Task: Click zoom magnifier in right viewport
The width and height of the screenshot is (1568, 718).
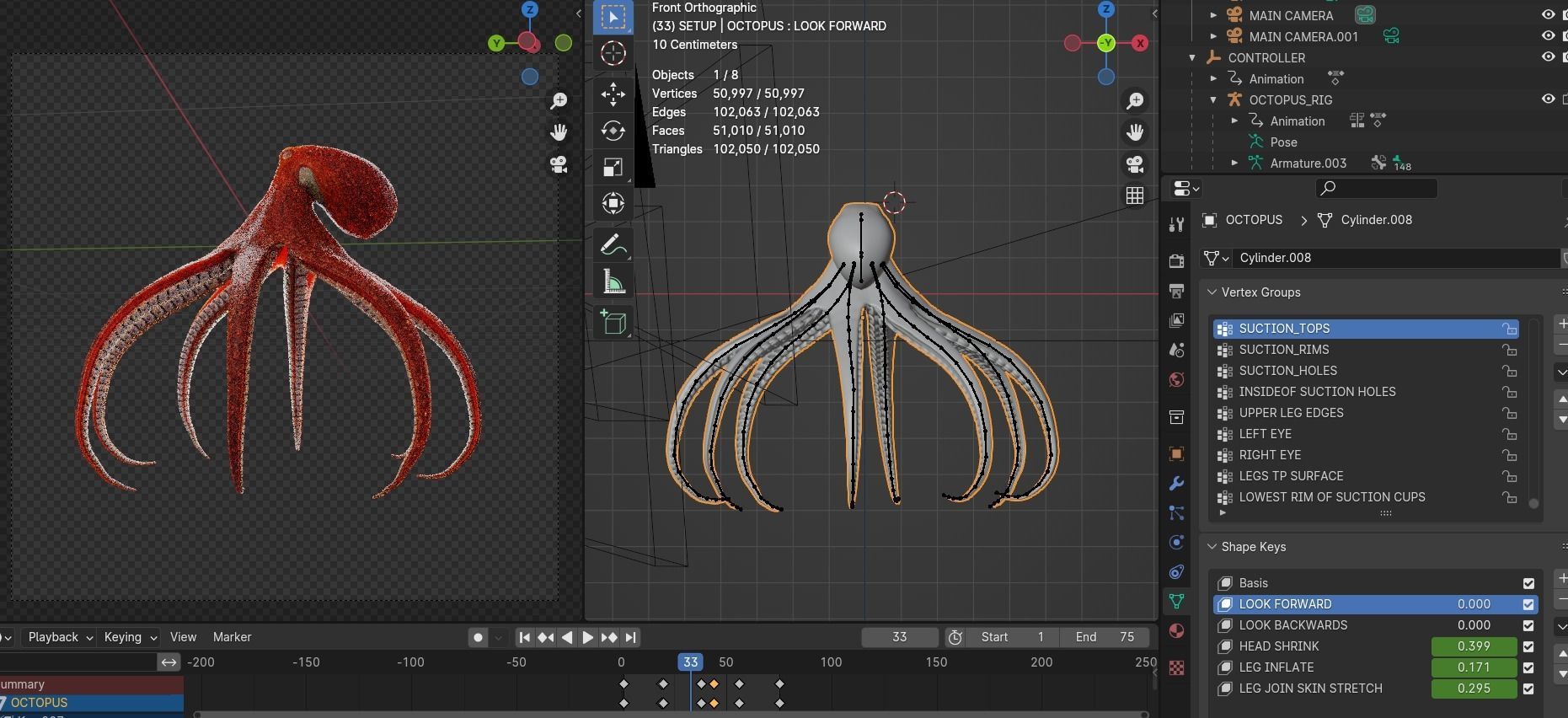Action: point(1135,101)
